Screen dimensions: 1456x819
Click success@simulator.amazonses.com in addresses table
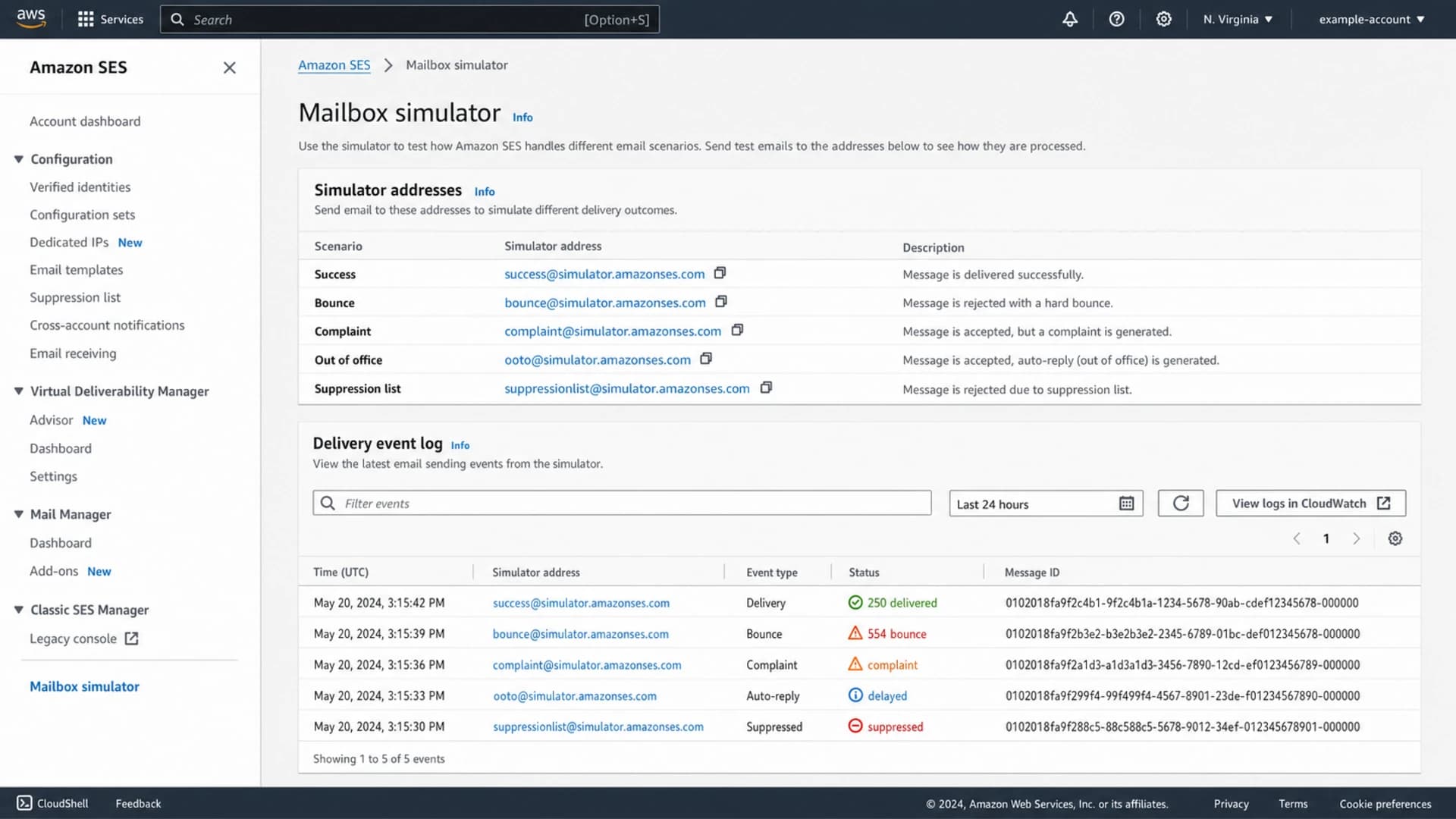[x=604, y=274]
